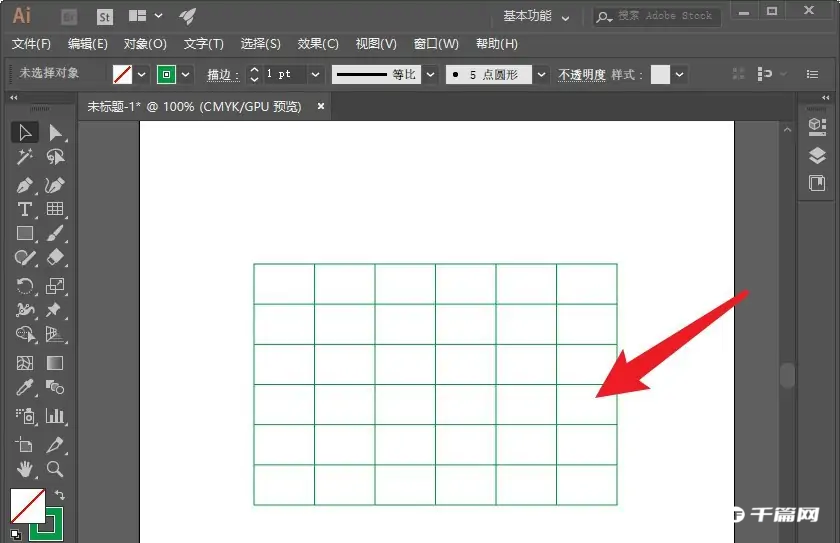The width and height of the screenshot is (840, 543).
Task: Click the 不透明度 opacity link
Action: point(581,74)
